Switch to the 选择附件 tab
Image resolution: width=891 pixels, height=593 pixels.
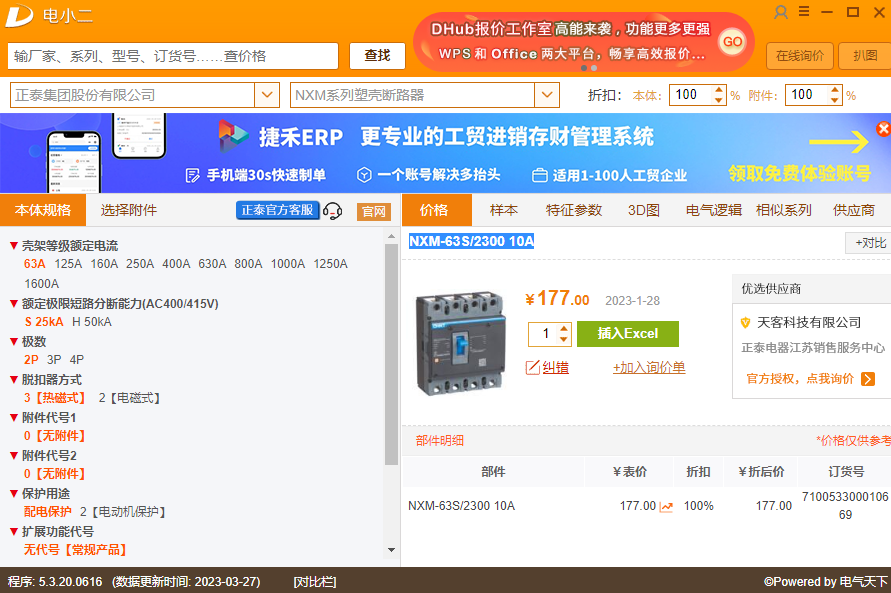tap(129, 210)
